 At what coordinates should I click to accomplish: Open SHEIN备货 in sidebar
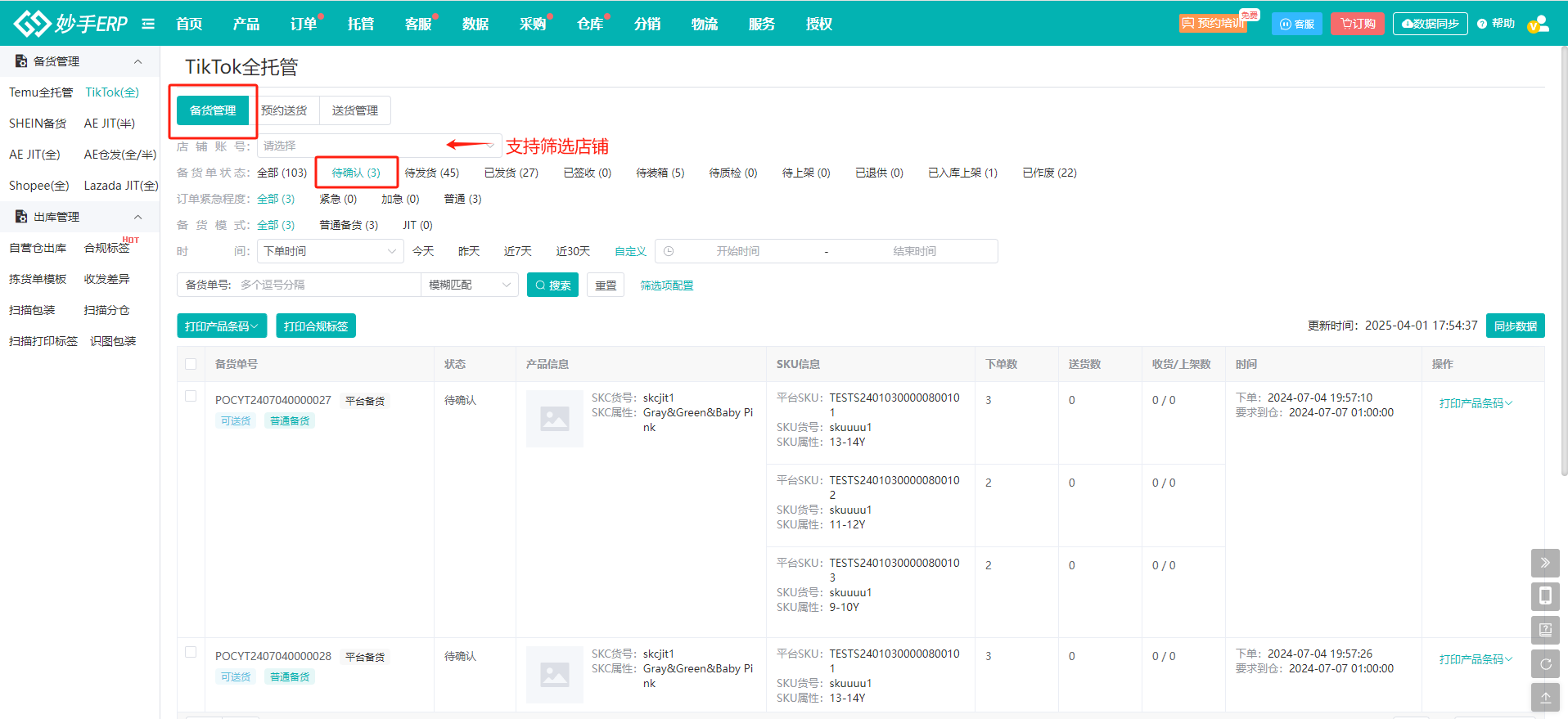point(38,124)
